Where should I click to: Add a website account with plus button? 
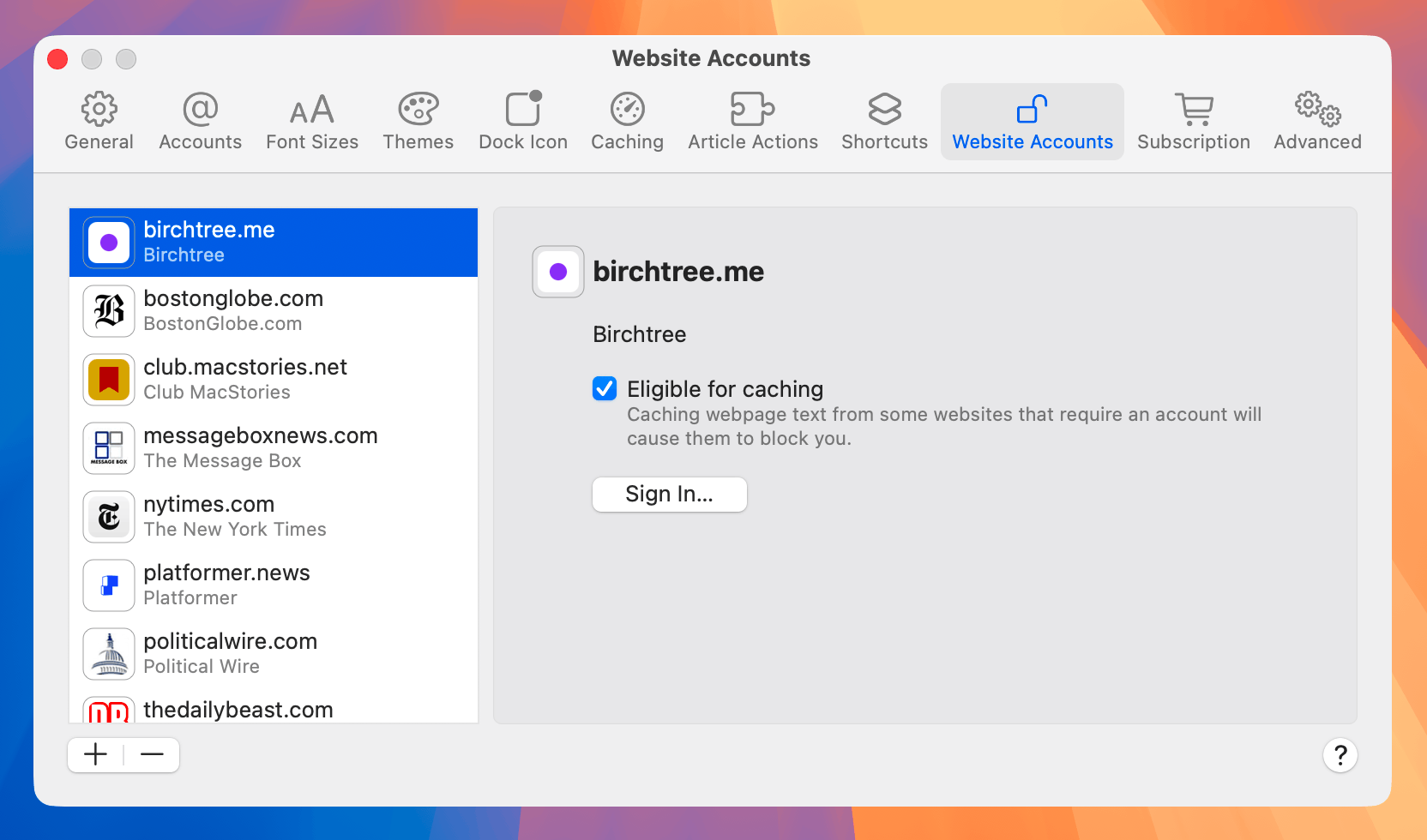click(x=96, y=755)
